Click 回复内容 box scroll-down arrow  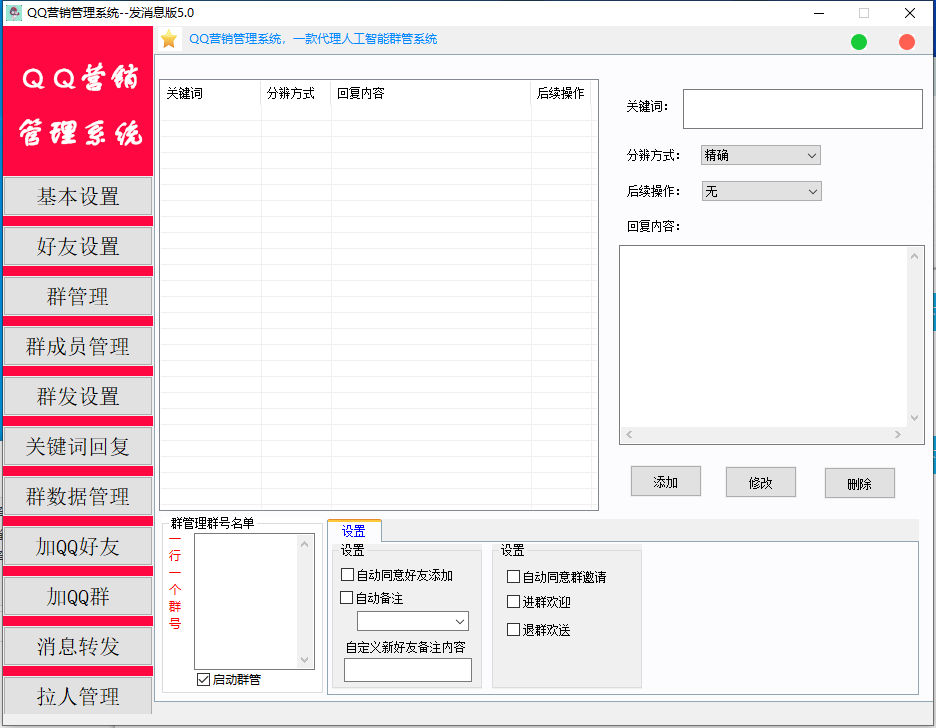(915, 418)
